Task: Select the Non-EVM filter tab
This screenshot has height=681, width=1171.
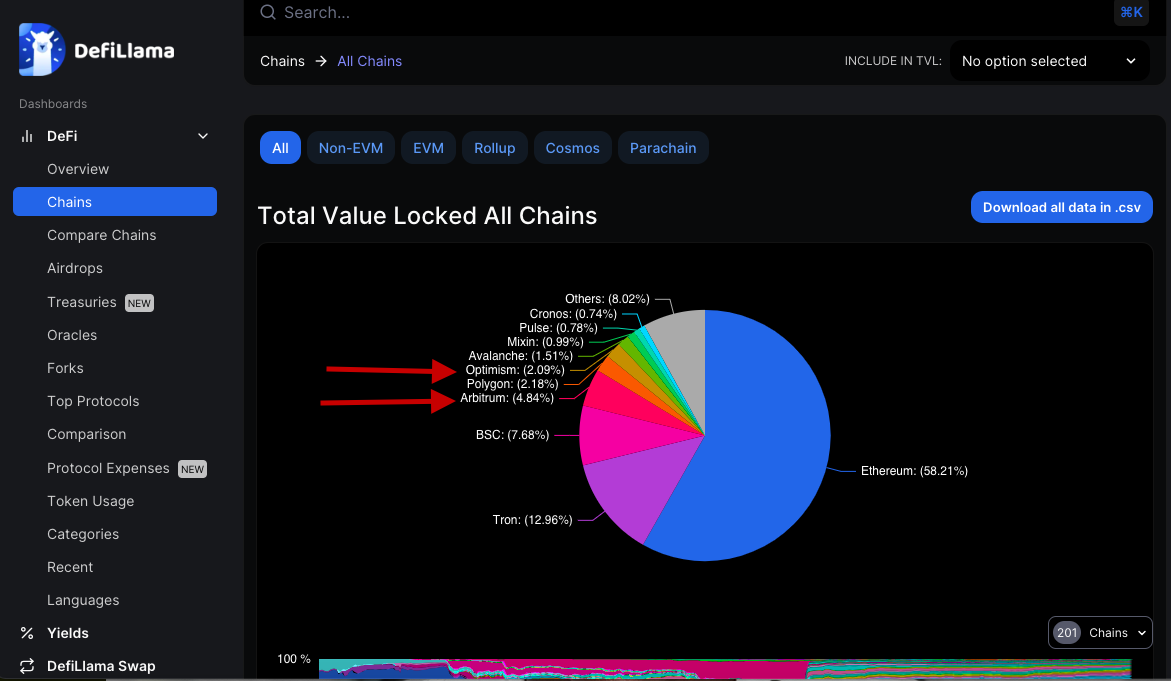Action: [x=351, y=148]
